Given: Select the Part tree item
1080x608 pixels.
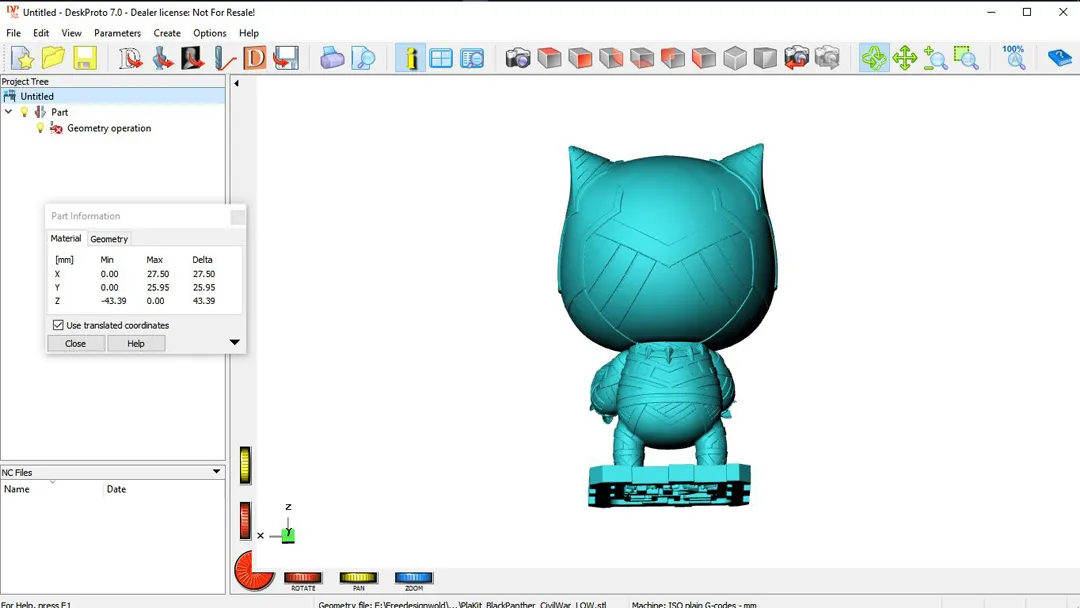Looking at the screenshot, I should pyautogui.click(x=59, y=112).
